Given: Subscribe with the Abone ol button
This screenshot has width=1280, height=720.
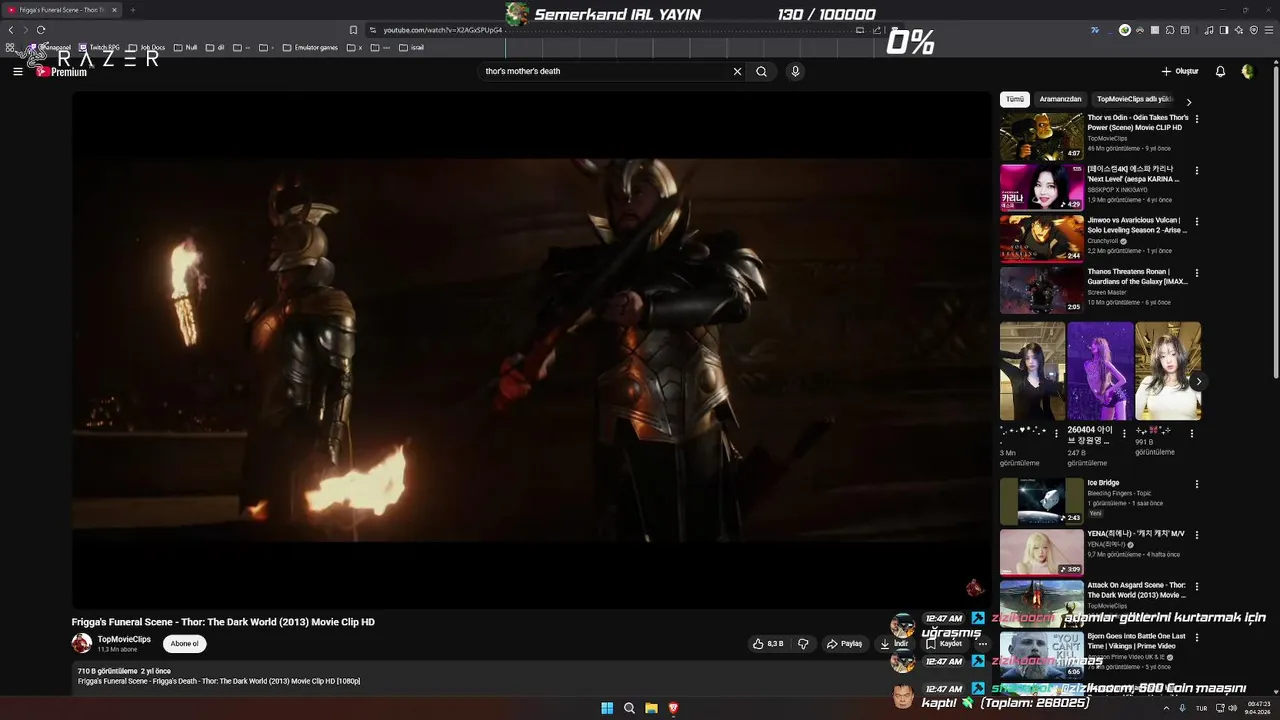Looking at the screenshot, I should pos(184,644).
